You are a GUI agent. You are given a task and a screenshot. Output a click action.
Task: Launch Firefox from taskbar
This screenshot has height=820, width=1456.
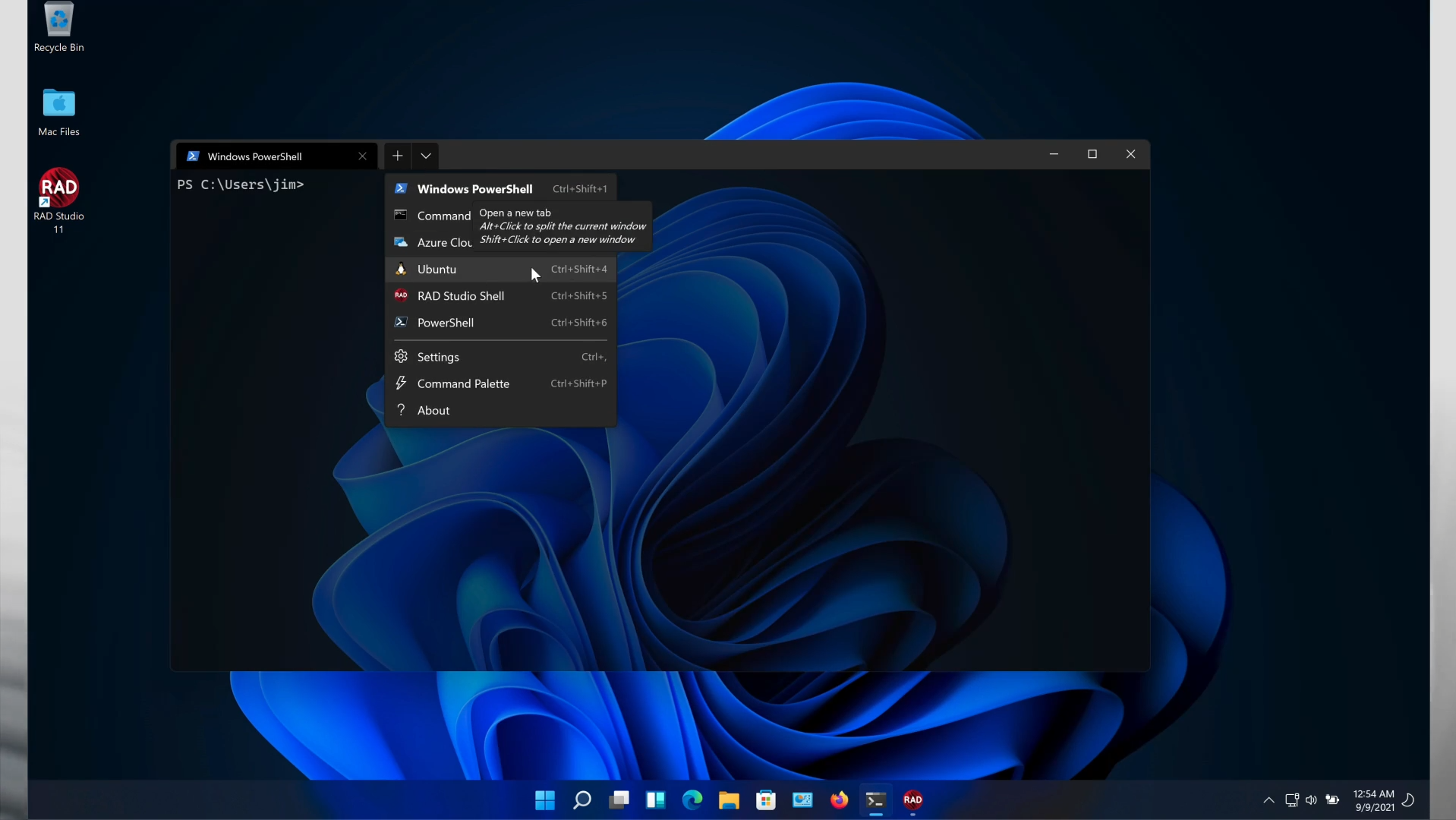839,799
